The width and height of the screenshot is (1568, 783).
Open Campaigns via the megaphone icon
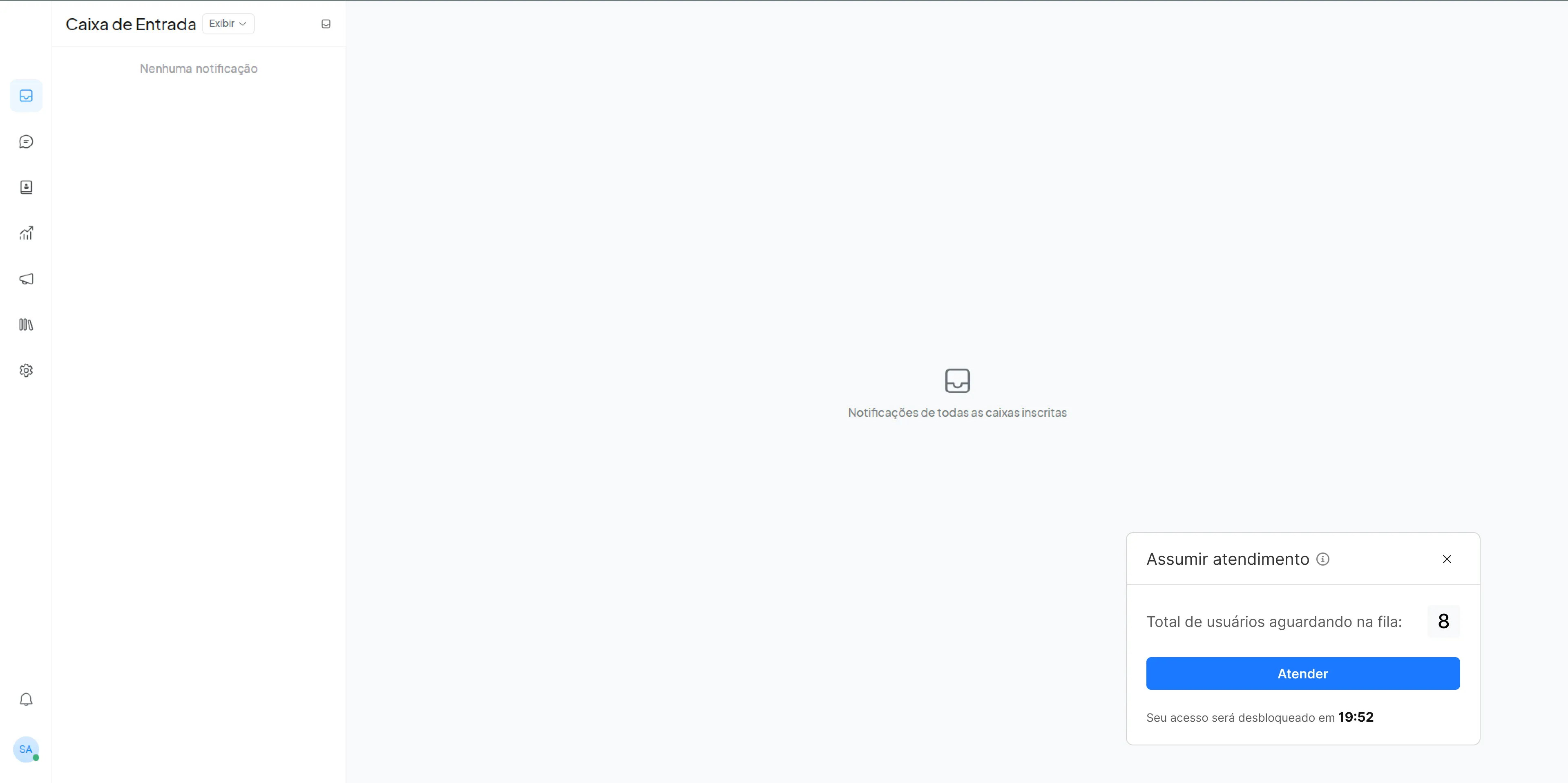pyautogui.click(x=26, y=279)
